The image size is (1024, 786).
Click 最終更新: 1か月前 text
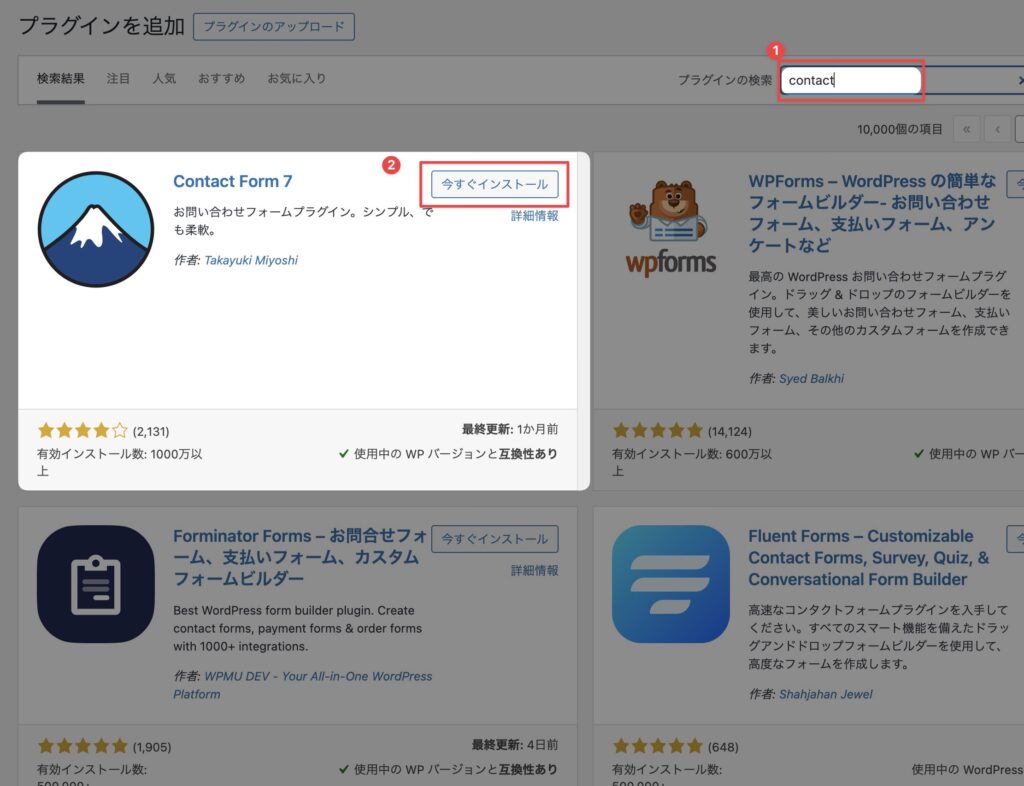pos(510,429)
